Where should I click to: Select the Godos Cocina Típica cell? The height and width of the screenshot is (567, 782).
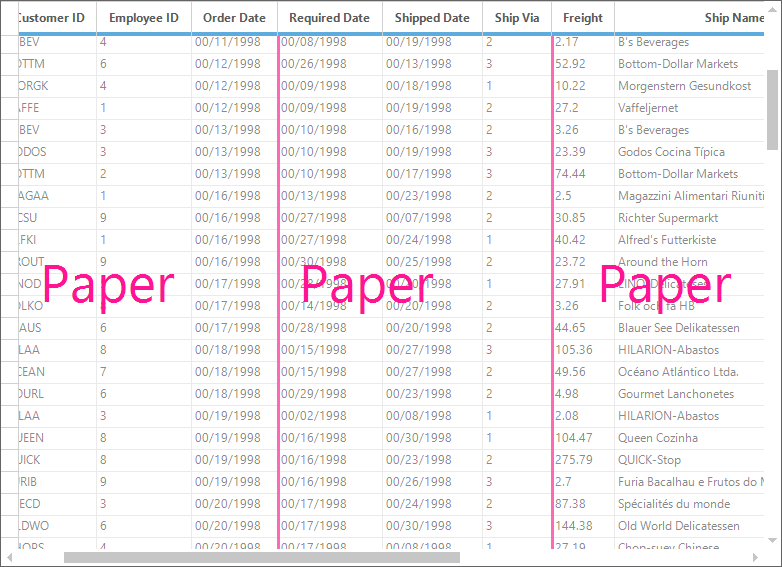click(689, 152)
